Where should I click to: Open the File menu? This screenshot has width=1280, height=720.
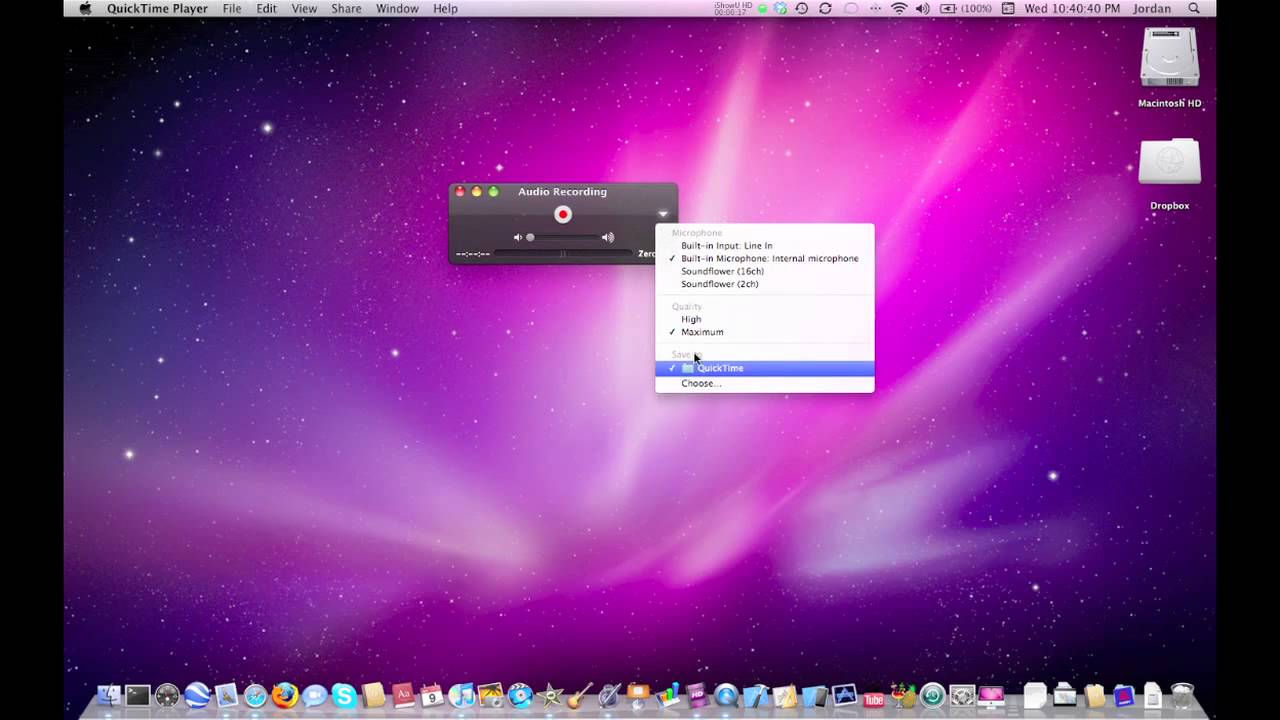[x=232, y=9]
